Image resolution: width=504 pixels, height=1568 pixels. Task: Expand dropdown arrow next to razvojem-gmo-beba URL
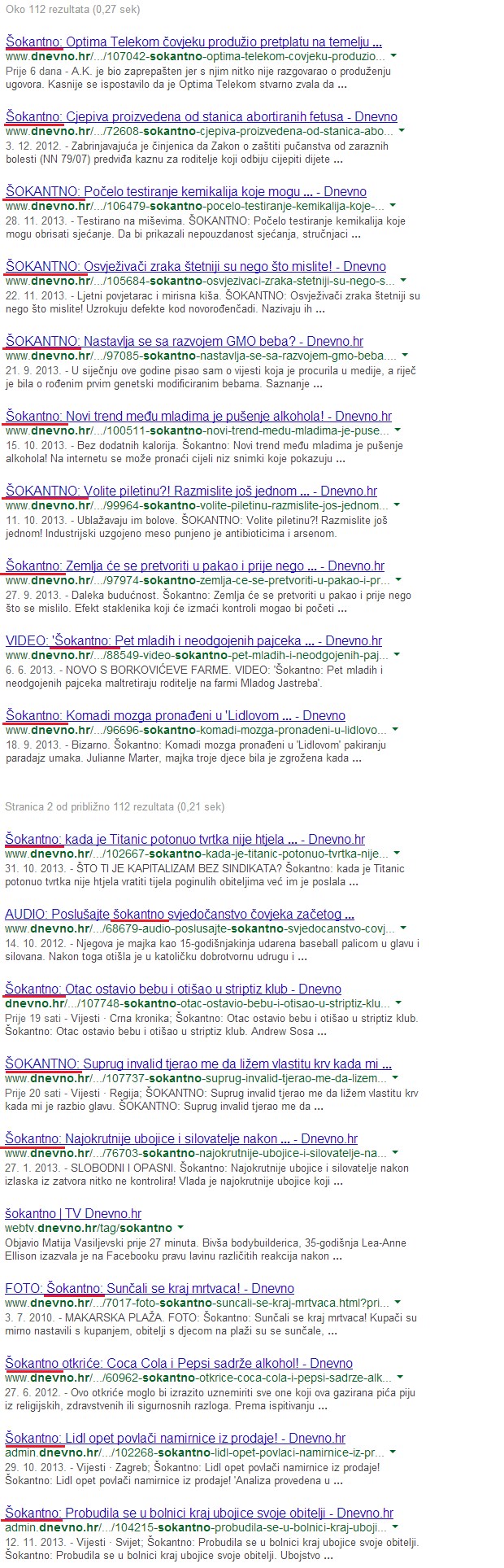point(405,357)
